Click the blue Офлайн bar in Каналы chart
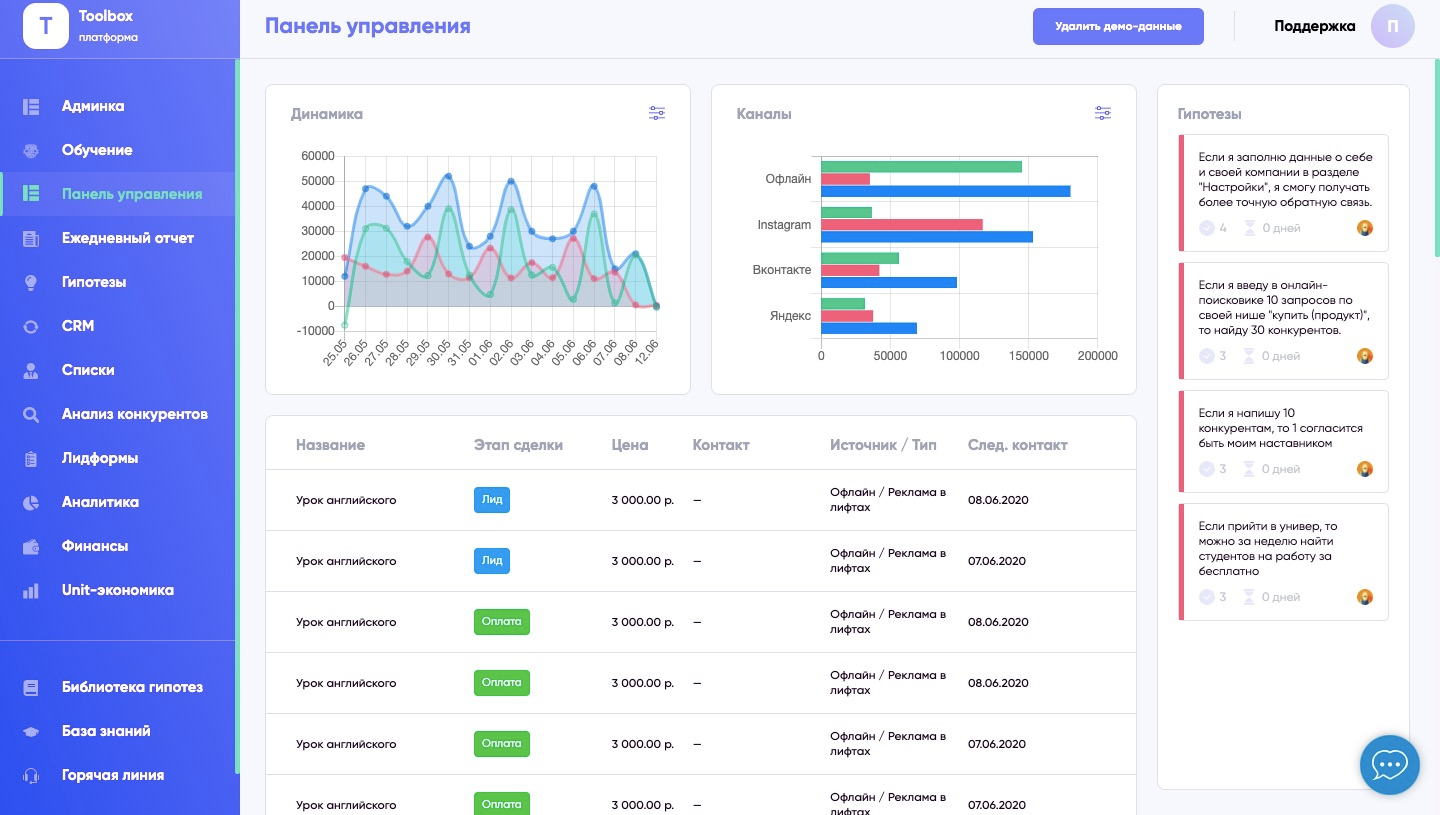 click(x=946, y=191)
